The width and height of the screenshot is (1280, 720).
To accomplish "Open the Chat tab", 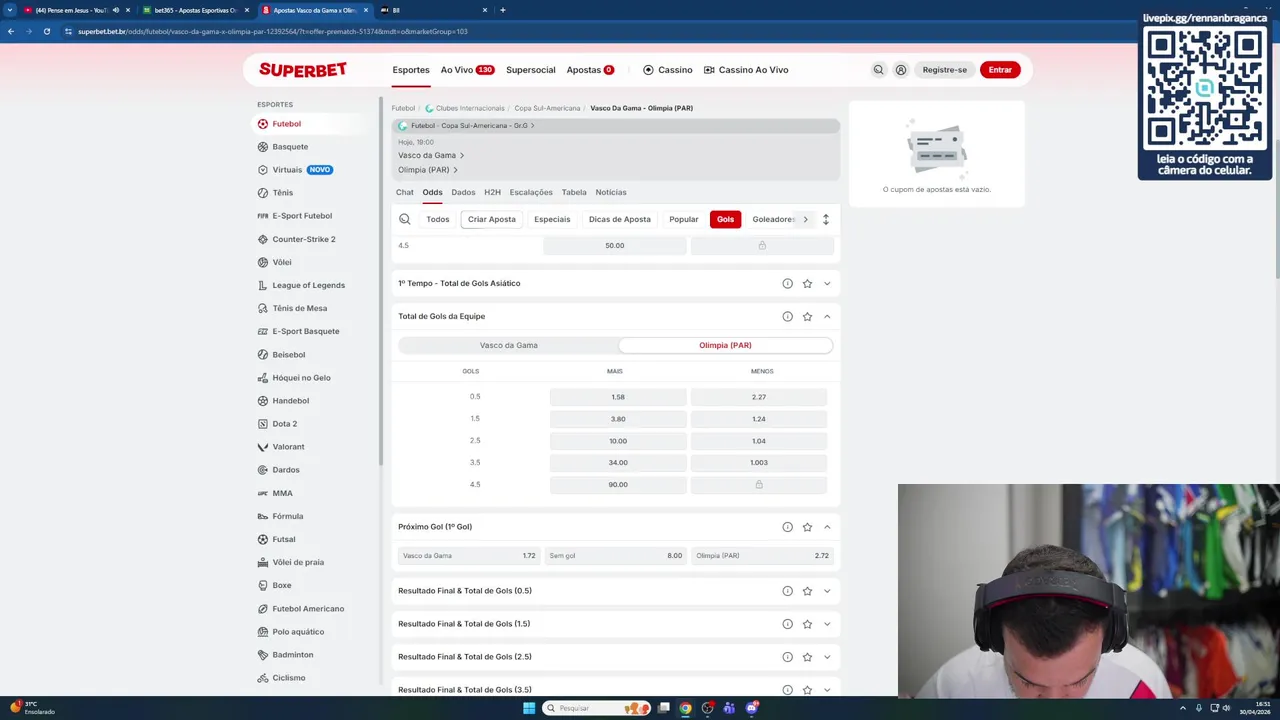I will coord(404,192).
